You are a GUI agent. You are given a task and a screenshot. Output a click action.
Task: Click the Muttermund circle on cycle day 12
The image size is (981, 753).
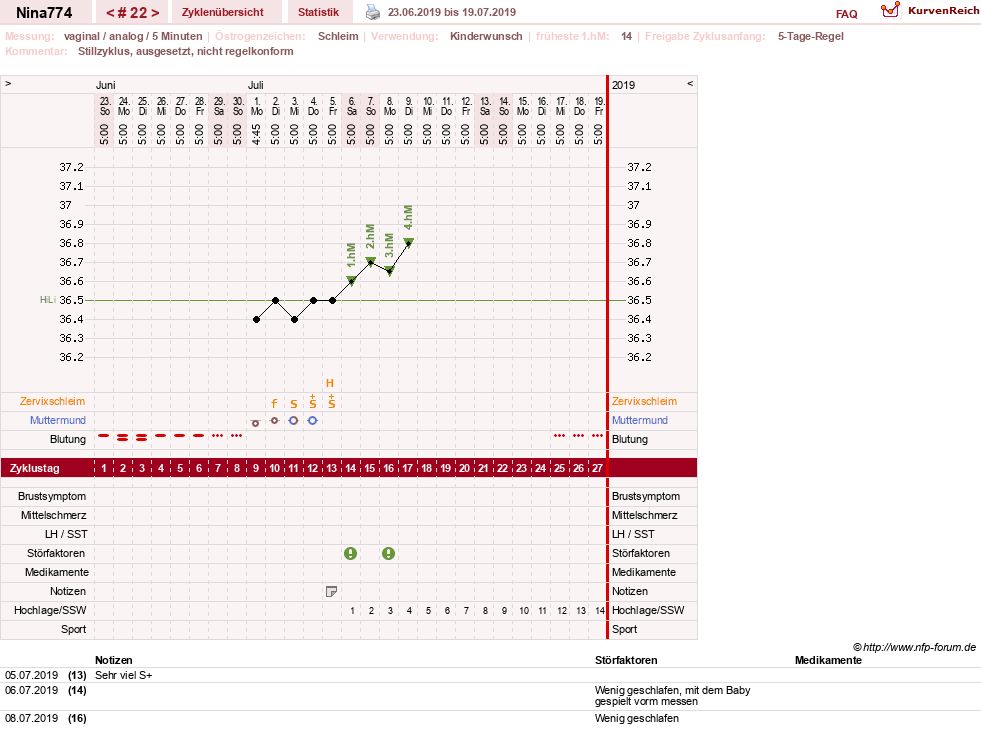pos(312,421)
